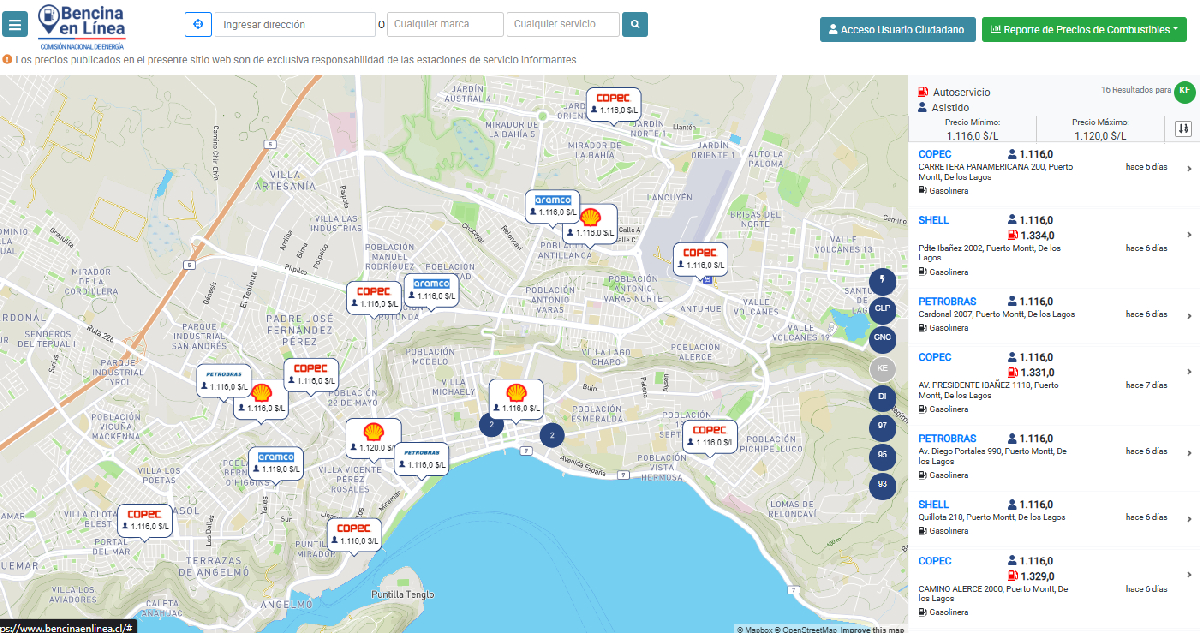Viewport: 1200px width, 633px height.
Task: Click Acceso Usuario Ciudadano button
Action: [x=897, y=30]
